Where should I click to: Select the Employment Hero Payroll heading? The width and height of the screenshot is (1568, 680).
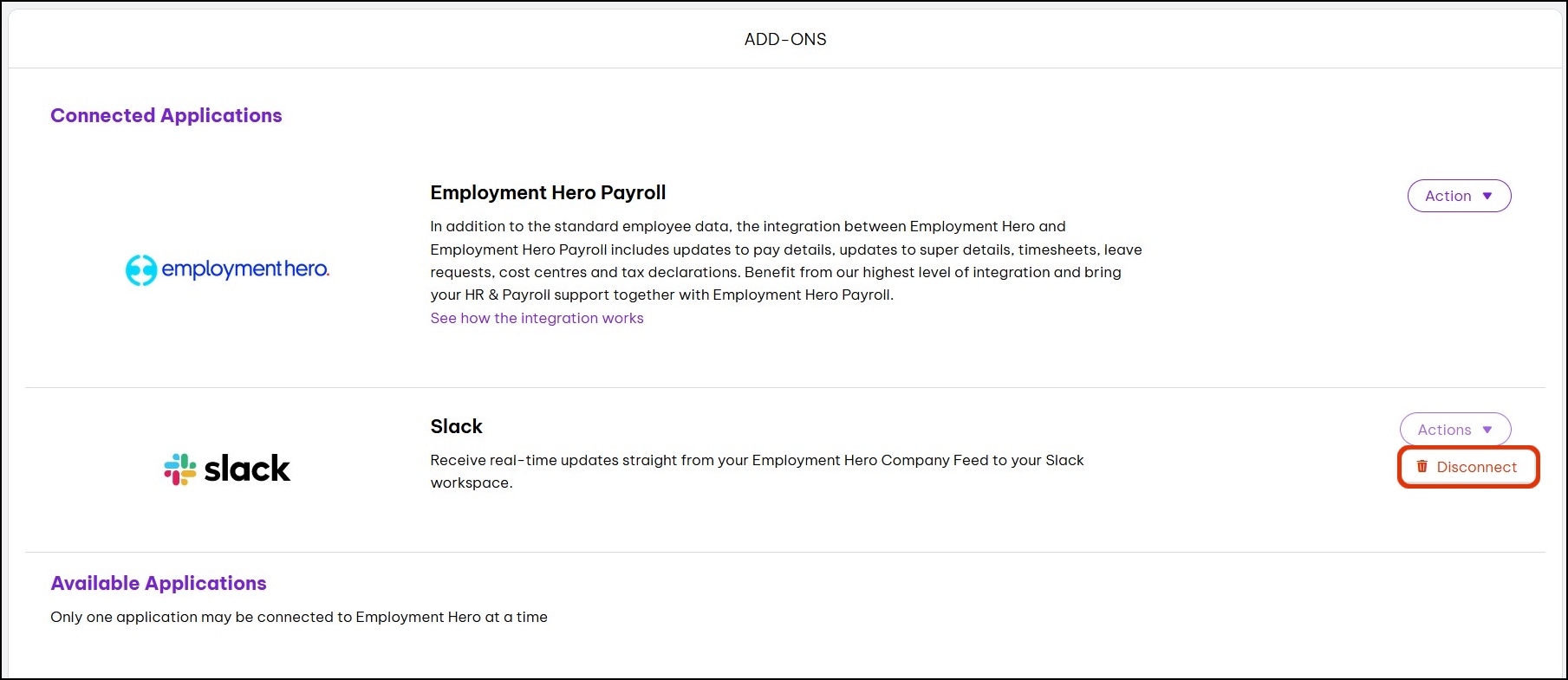click(548, 192)
